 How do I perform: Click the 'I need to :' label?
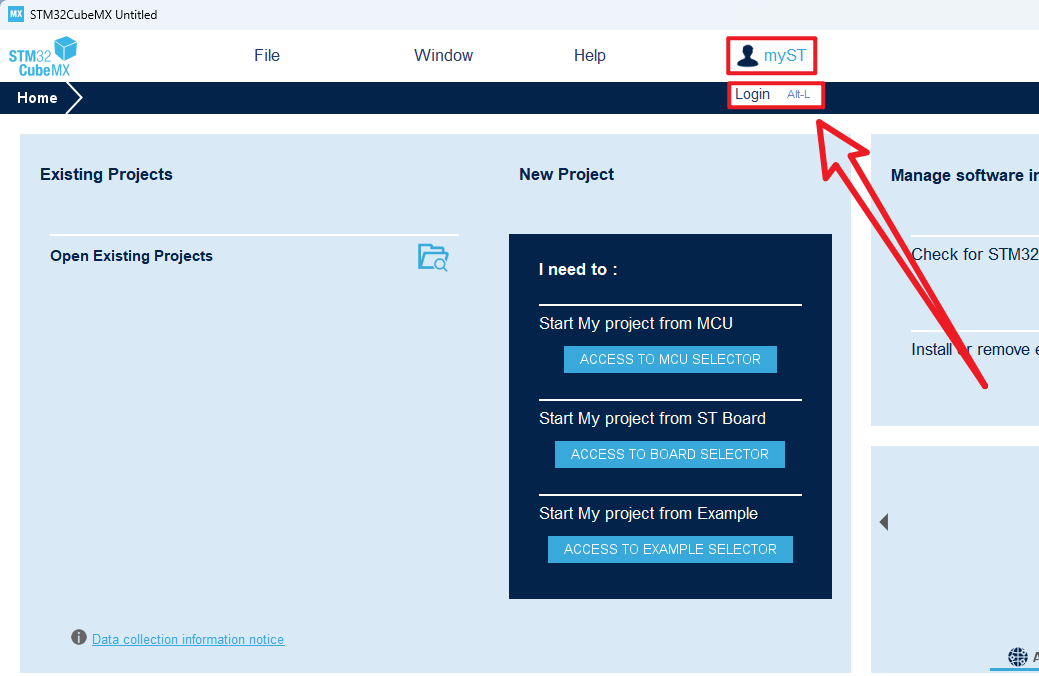coord(578,270)
